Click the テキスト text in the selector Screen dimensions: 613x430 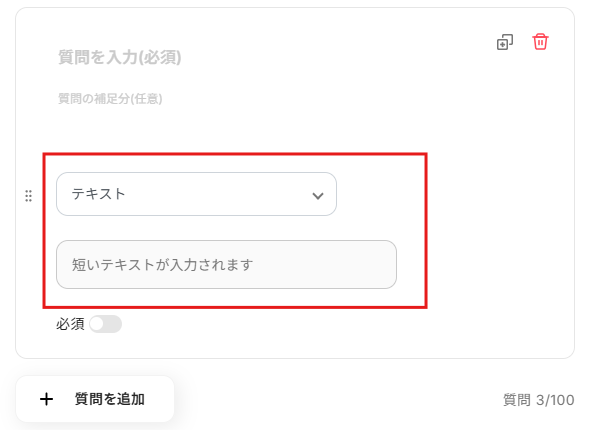click(98, 194)
